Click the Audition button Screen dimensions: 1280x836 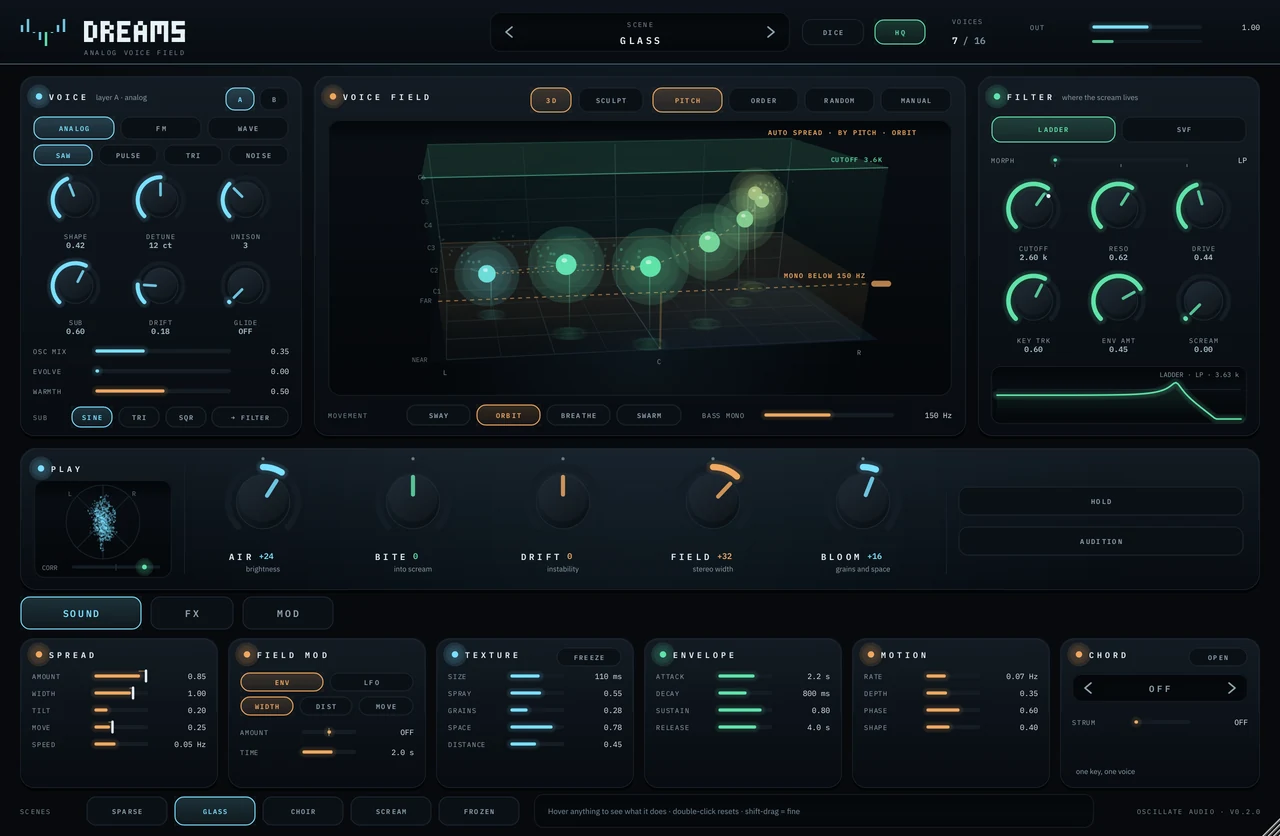[x=1101, y=541]
